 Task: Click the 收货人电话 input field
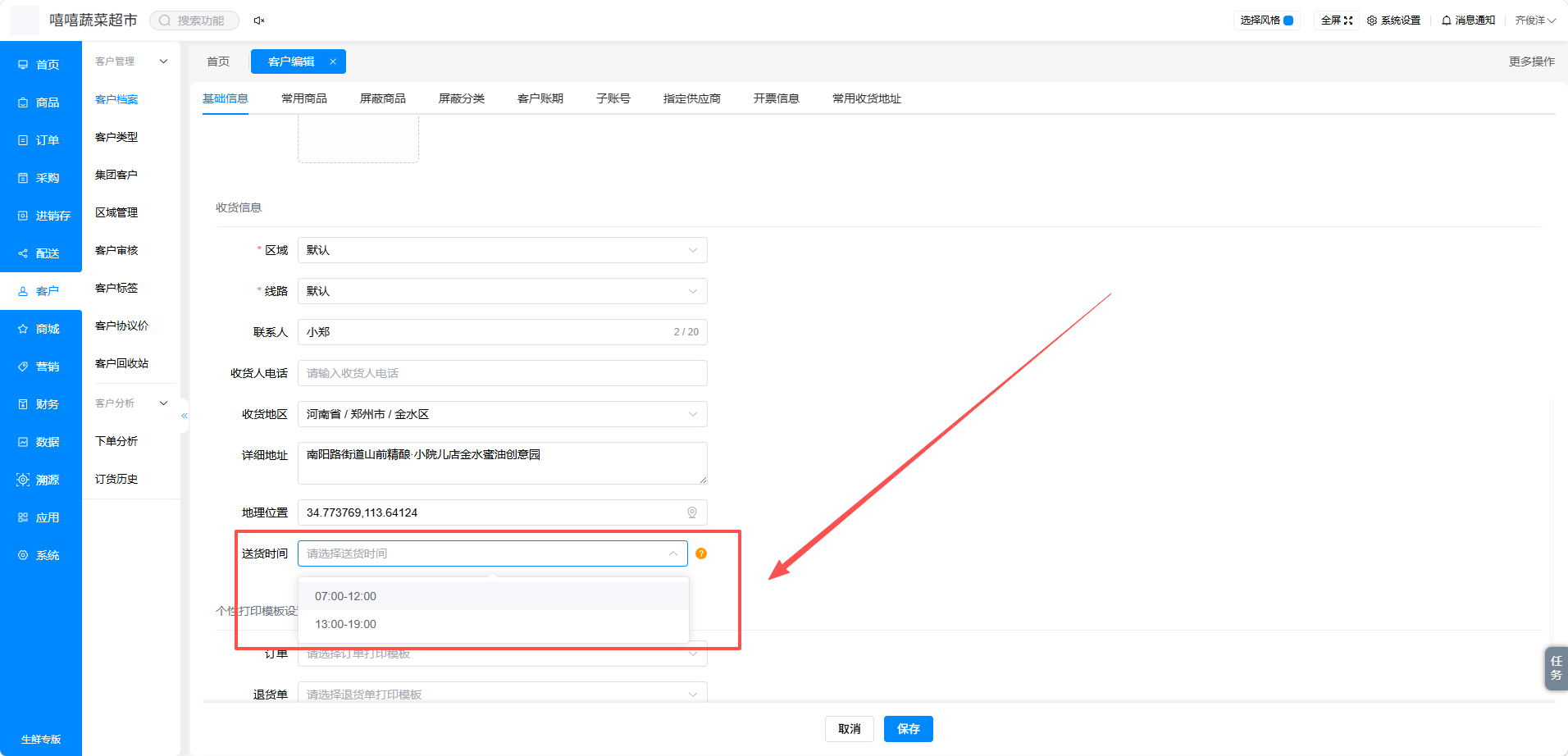(503, 373)
